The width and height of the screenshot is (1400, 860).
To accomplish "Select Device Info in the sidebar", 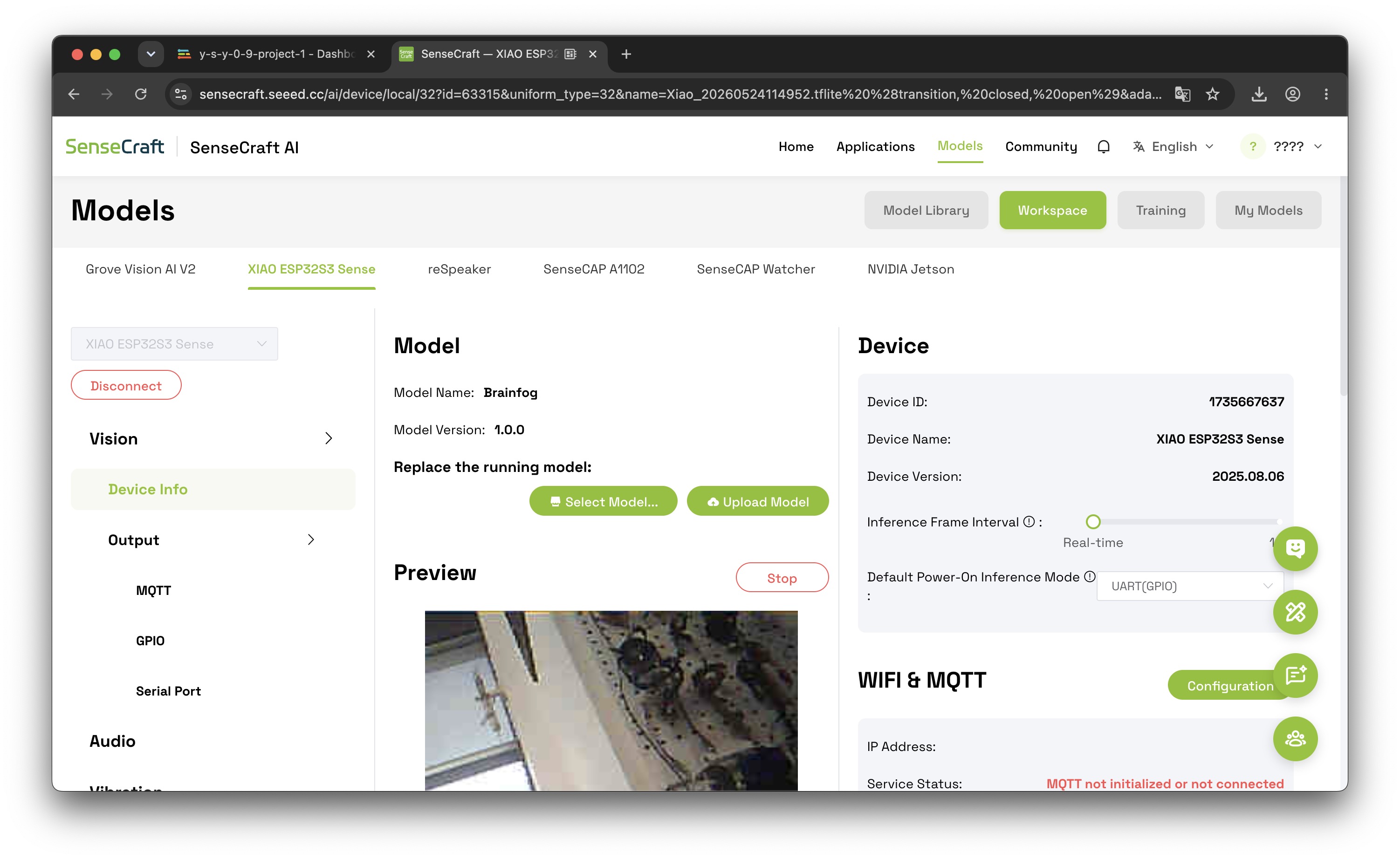I will coord(213,489).
